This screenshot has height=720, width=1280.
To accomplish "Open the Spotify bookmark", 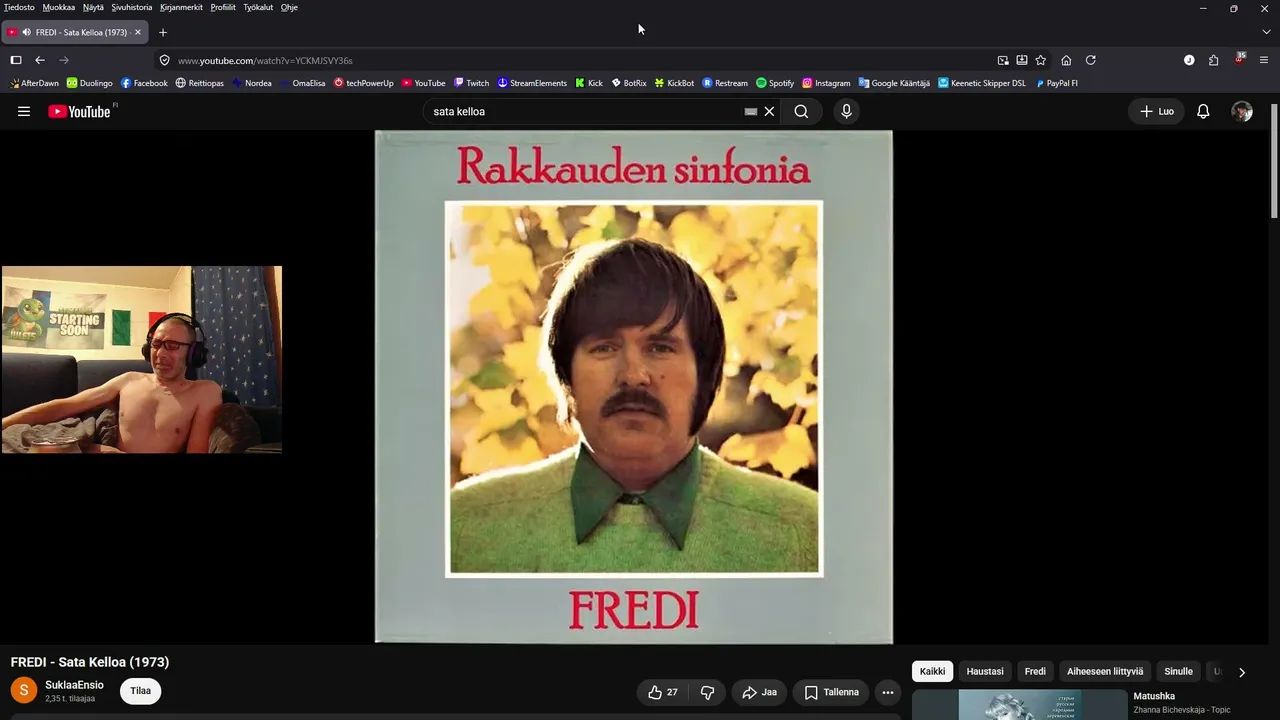I will click(775, 83).
